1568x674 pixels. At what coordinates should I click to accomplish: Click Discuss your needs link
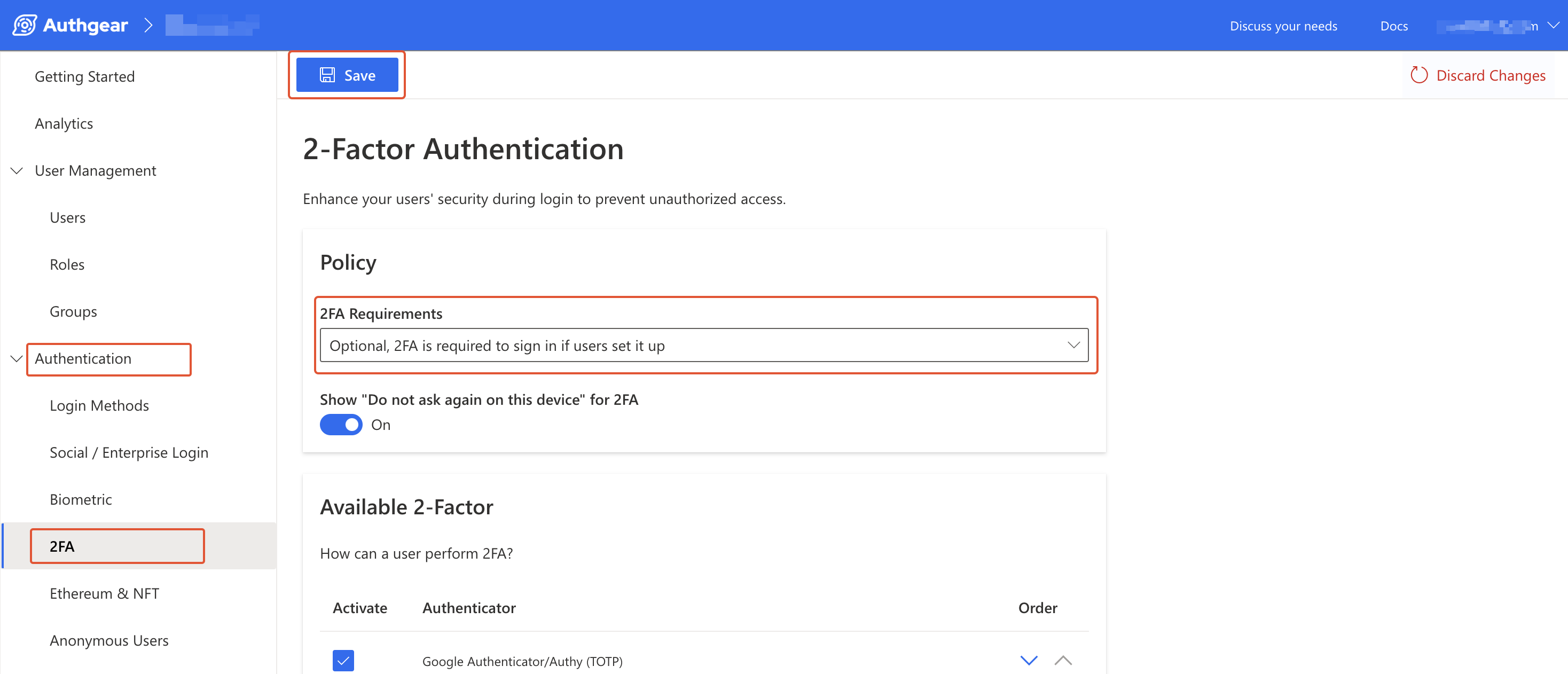(x=1283, y=26)
